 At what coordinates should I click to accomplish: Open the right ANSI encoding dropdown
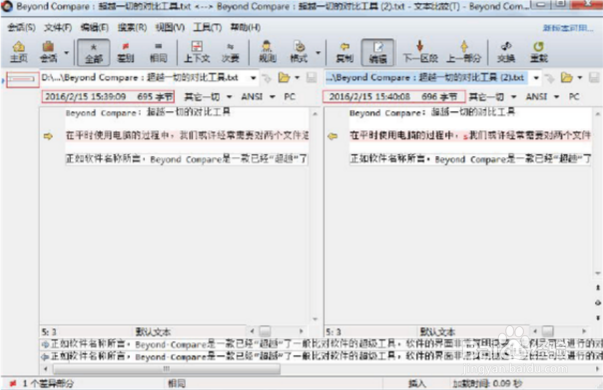click(x=542, y=97)
